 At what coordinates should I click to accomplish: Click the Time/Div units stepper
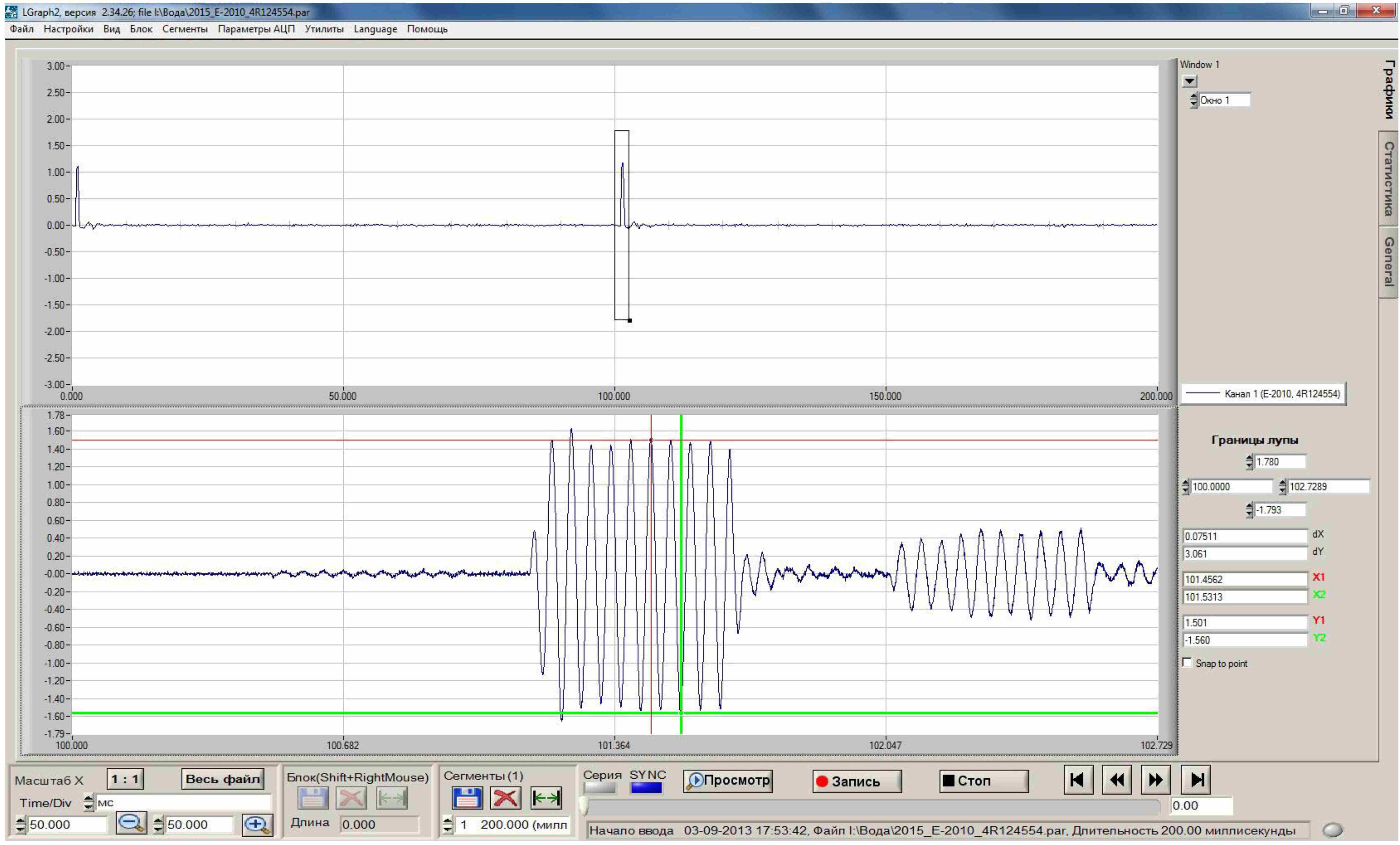coord(88,802)
